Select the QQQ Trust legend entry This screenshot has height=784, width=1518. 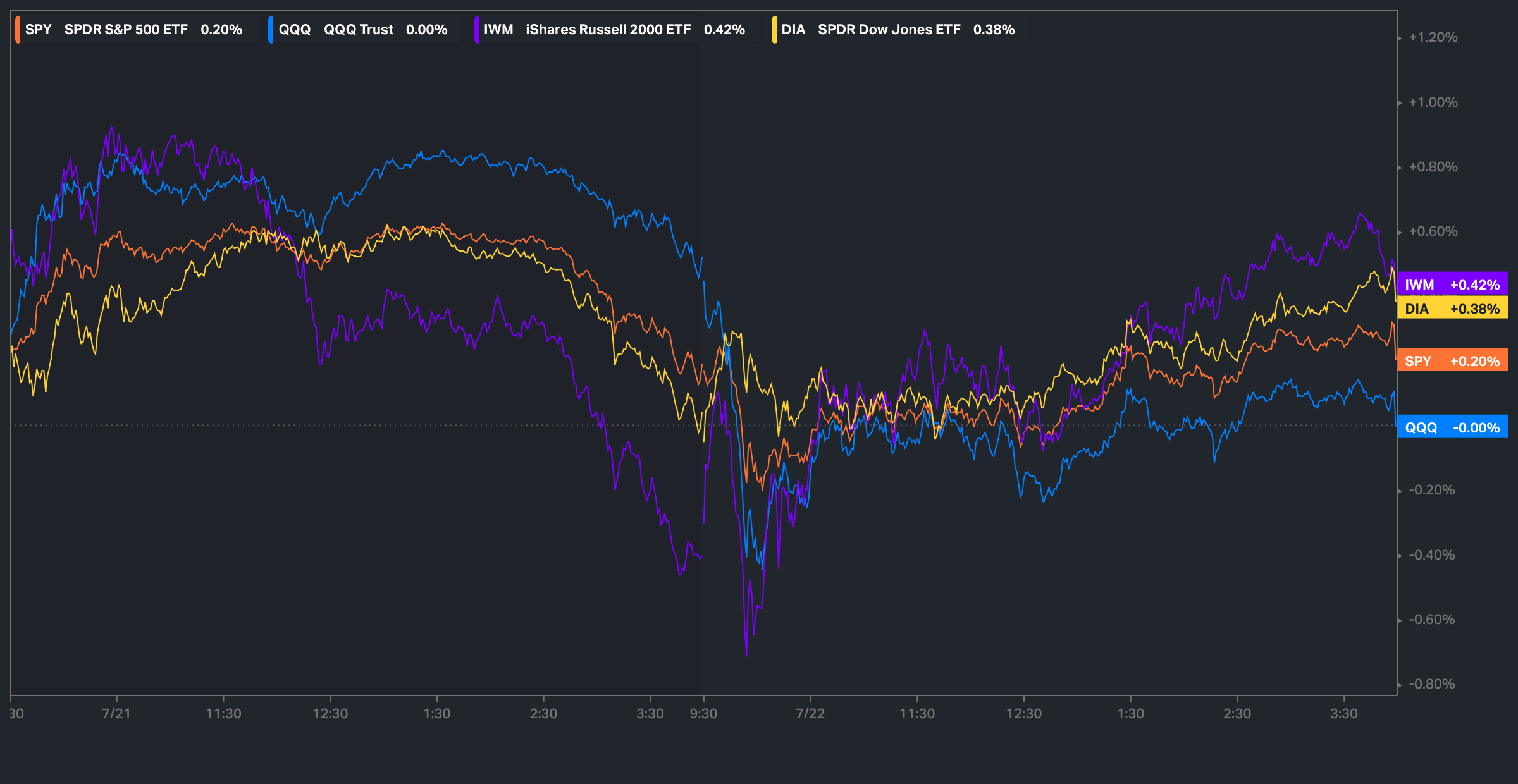tap(358, 30)
